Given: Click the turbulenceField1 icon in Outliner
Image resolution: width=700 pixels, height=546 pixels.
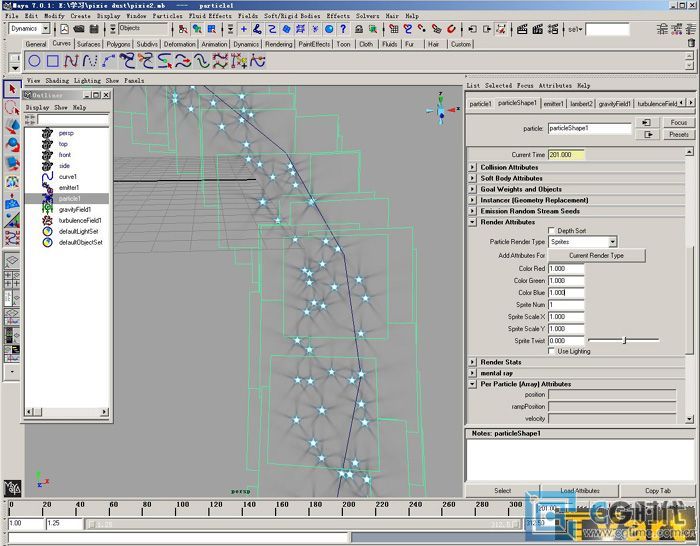Looking at the screenshot, I should 47,221.
